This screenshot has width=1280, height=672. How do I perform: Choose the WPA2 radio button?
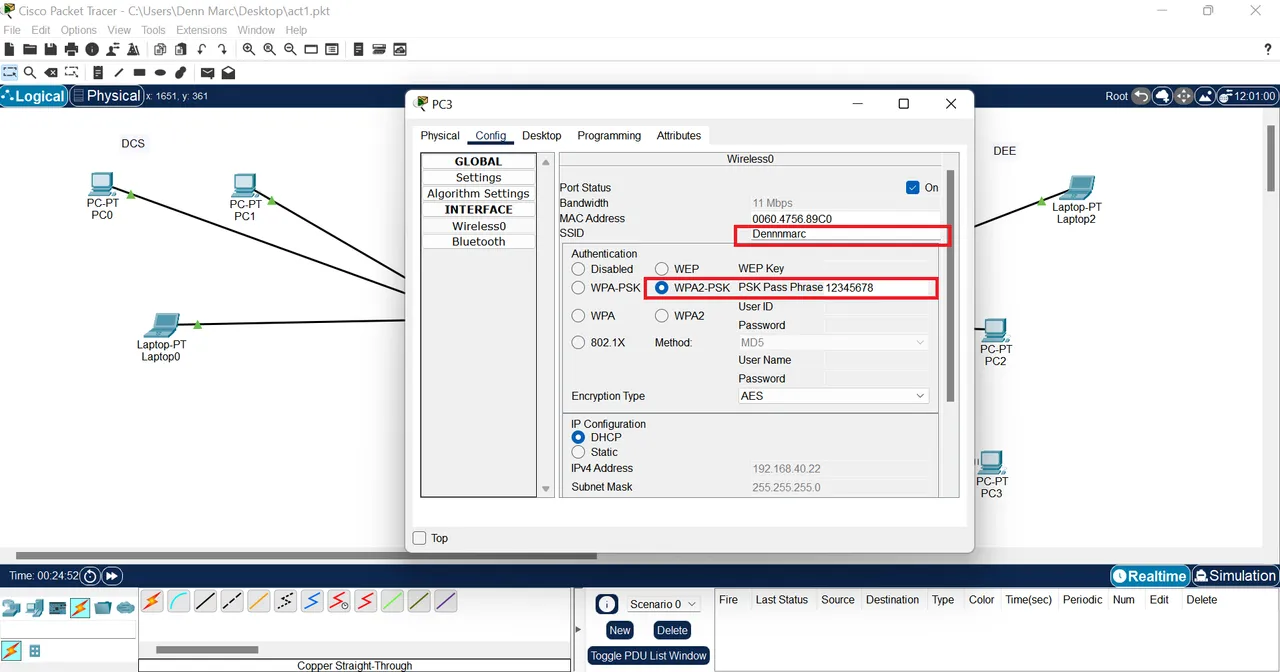pos(662,316)
